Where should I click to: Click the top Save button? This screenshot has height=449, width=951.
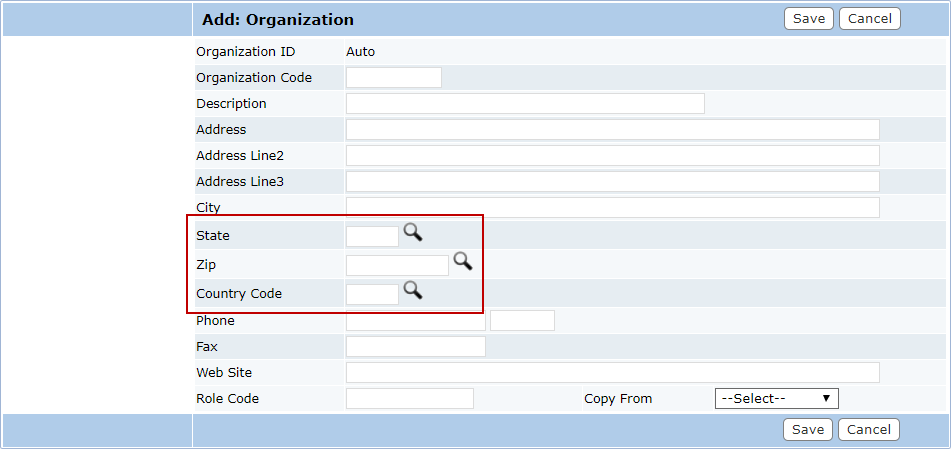809,19
